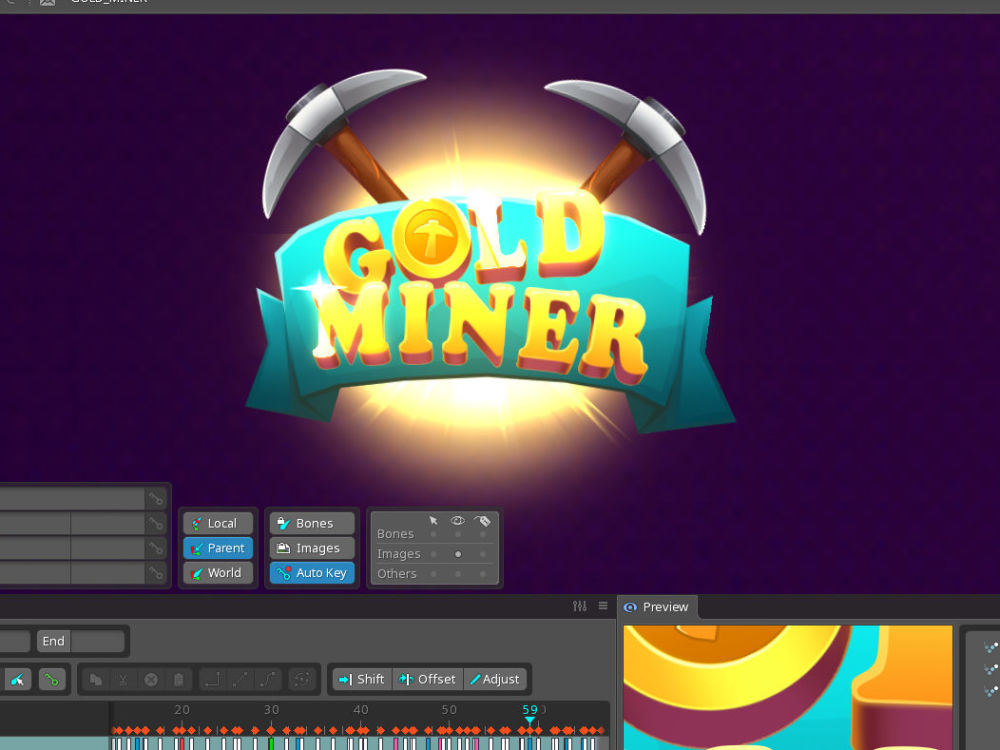Toggle Images name label filter dot

click(483, 554)
